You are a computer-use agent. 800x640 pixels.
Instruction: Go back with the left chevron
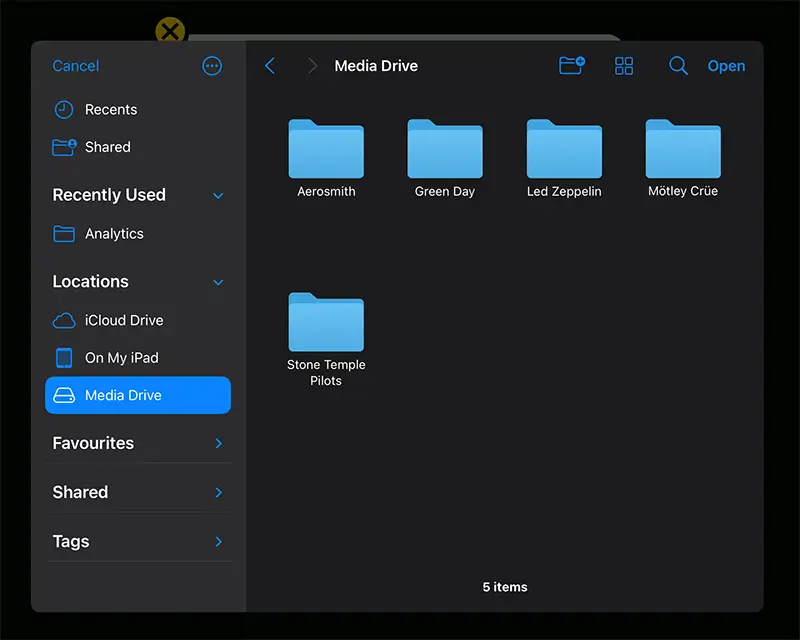coord(270,66)
